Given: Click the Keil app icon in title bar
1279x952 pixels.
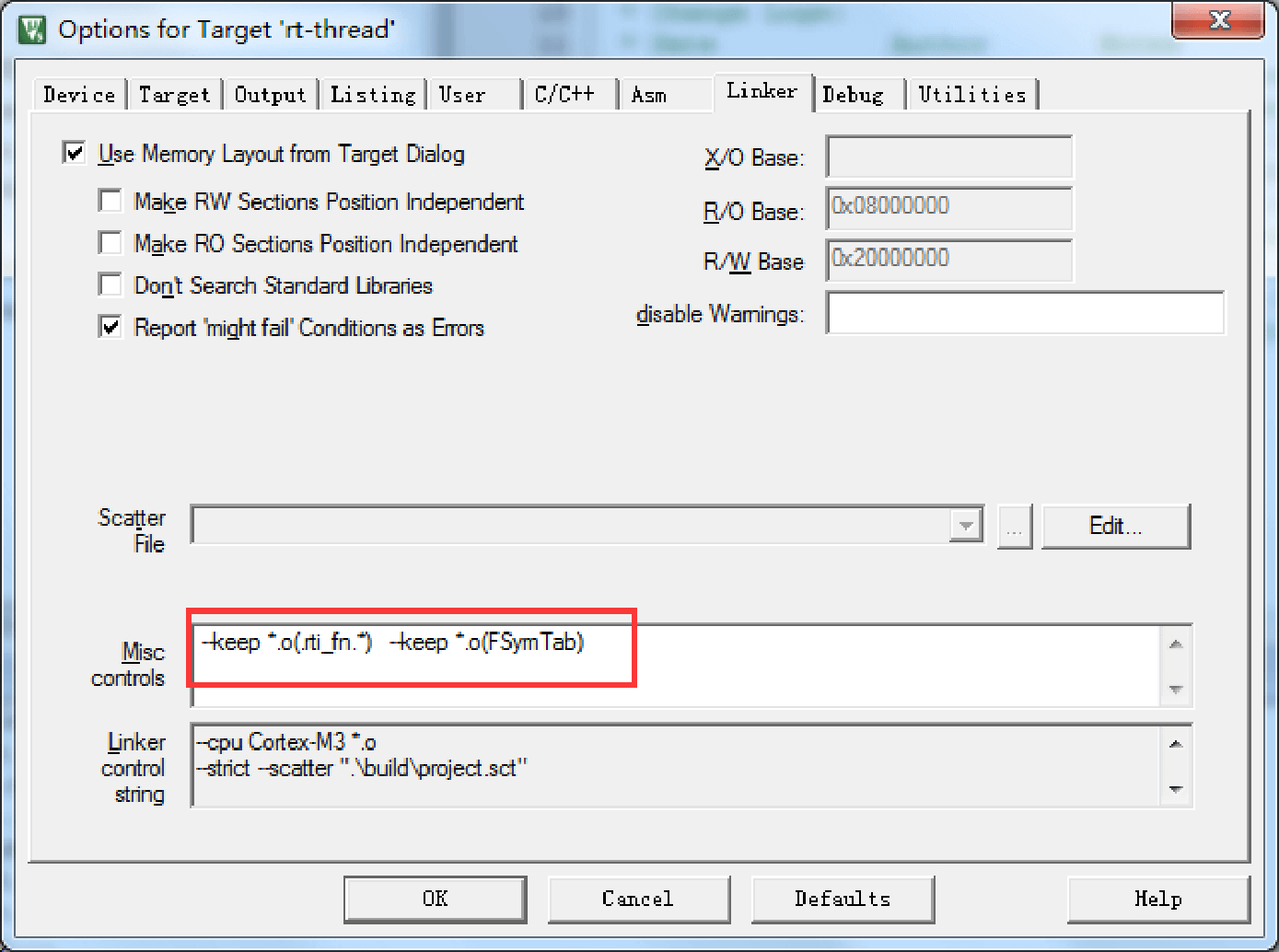Looking at the screenshot, I should (x=32, y=29).
